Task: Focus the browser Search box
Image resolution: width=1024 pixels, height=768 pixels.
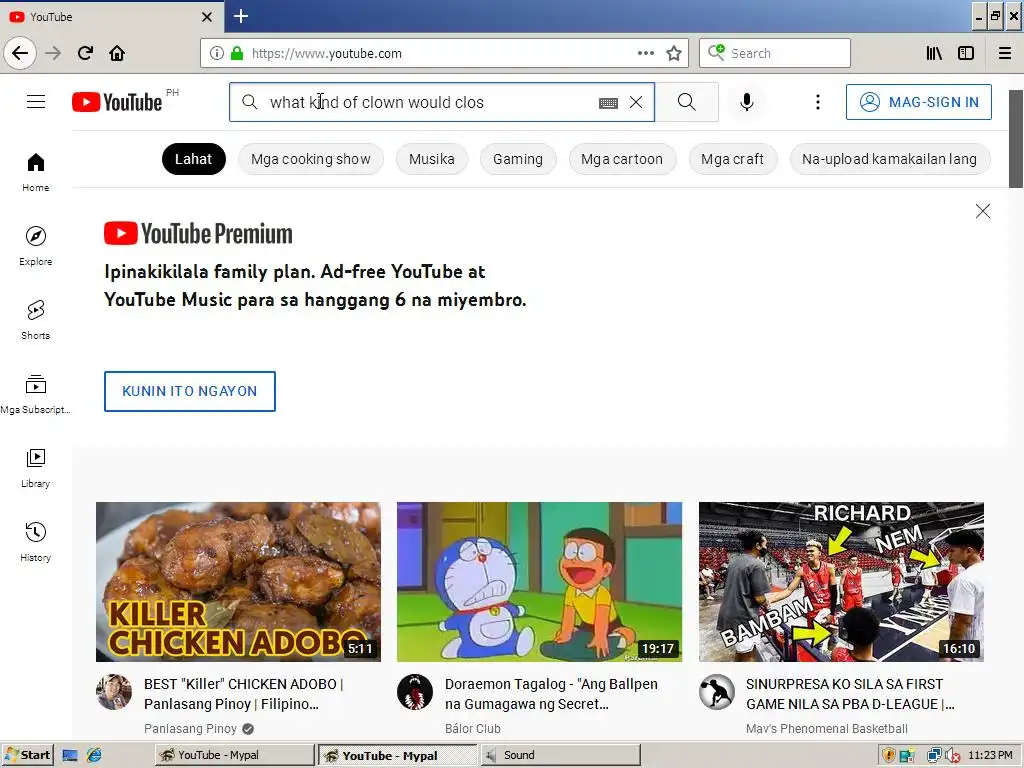Action: pos(775,53)
